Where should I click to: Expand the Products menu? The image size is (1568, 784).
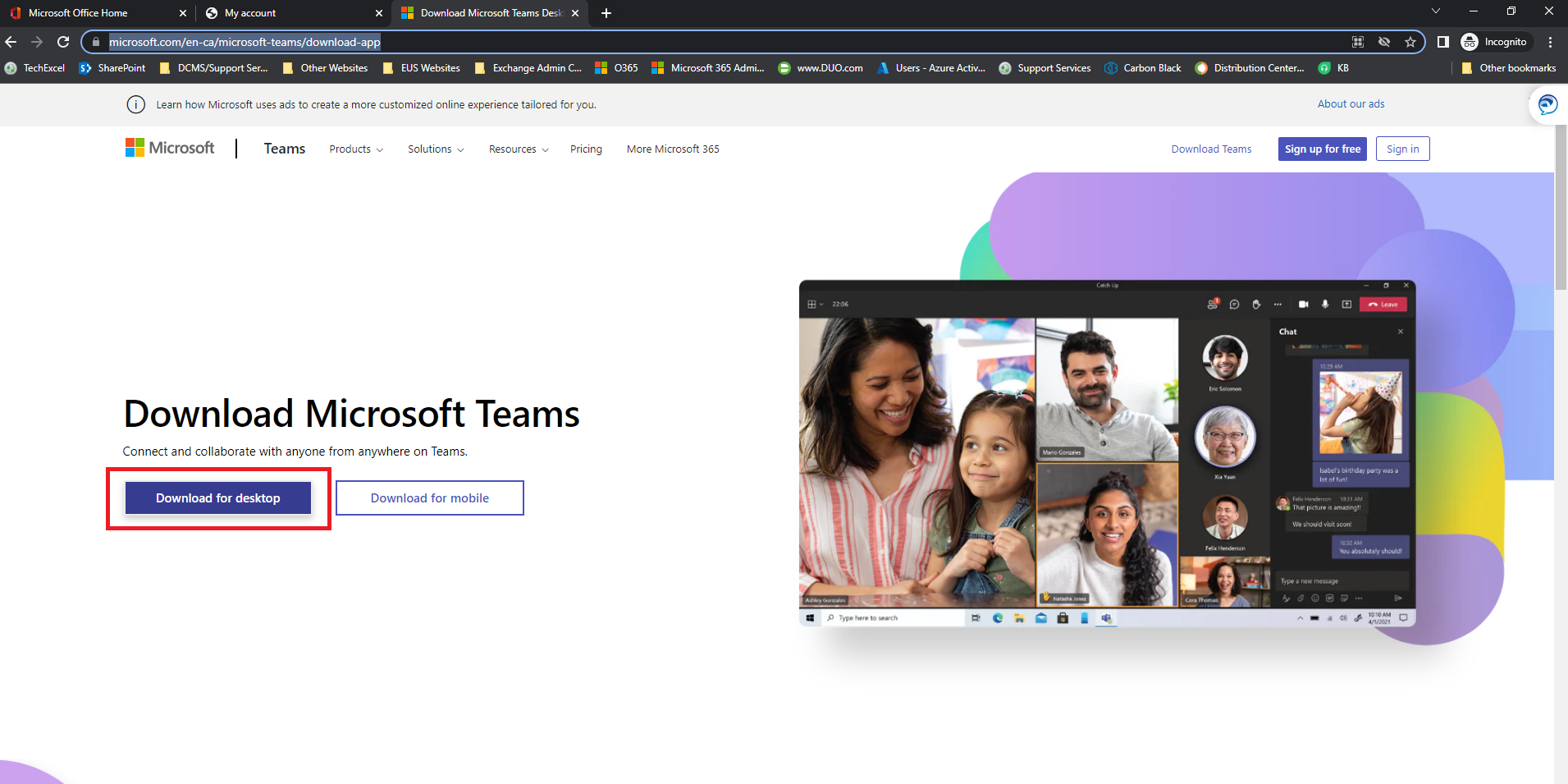pos(356,149)
